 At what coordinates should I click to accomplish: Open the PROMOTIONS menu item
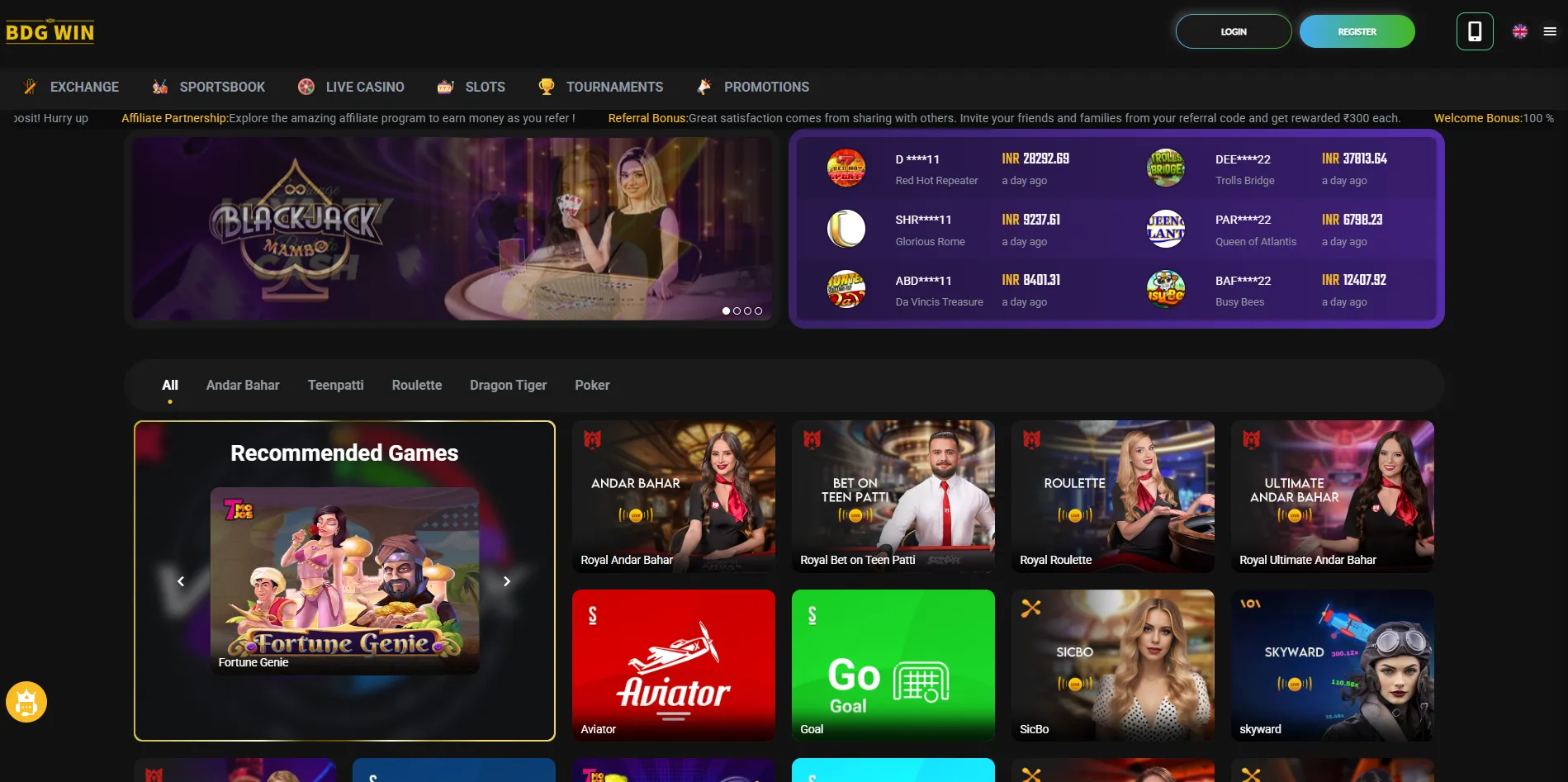(766, 87)
